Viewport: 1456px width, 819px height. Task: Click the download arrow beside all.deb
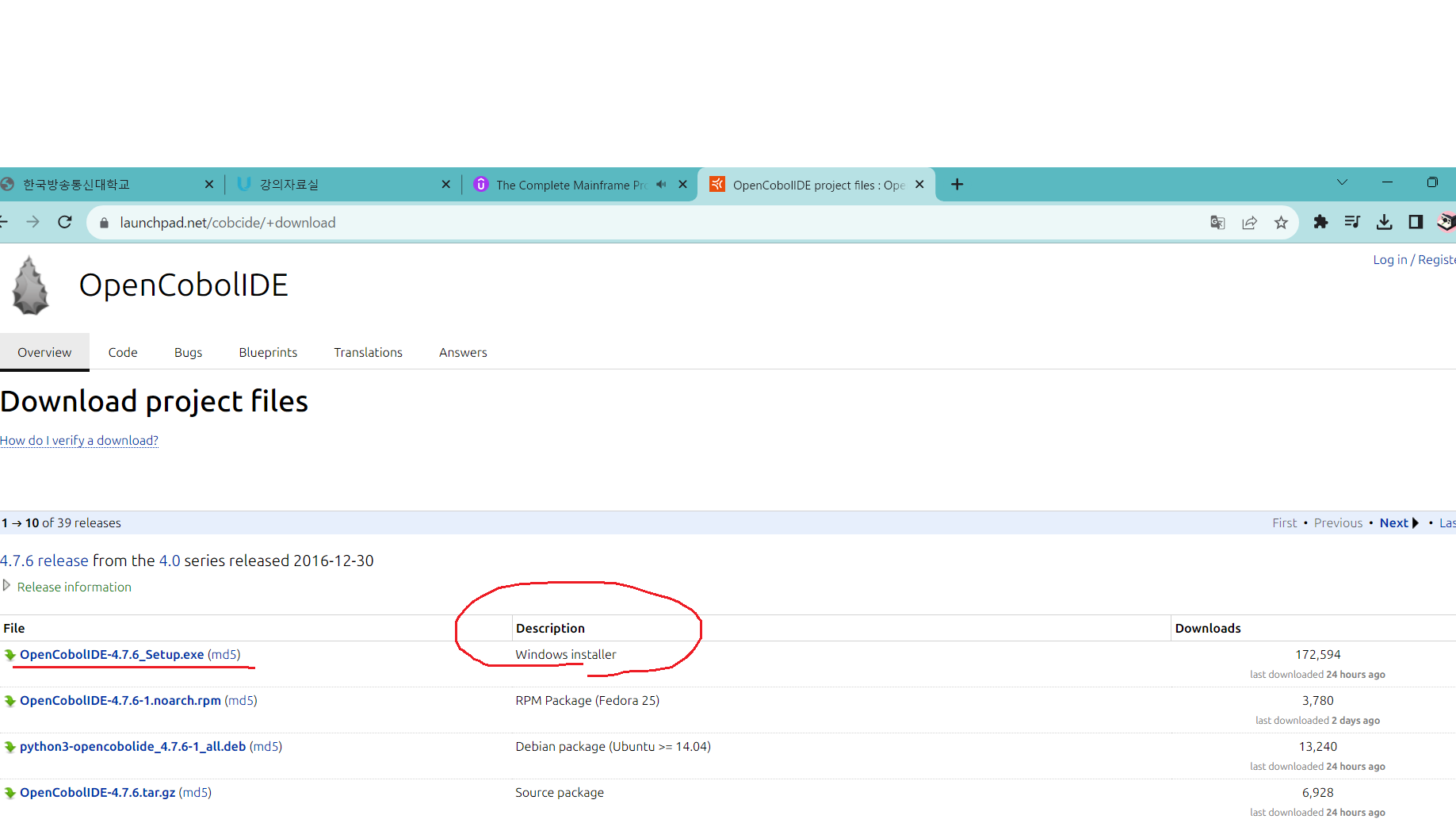[10, 748]
